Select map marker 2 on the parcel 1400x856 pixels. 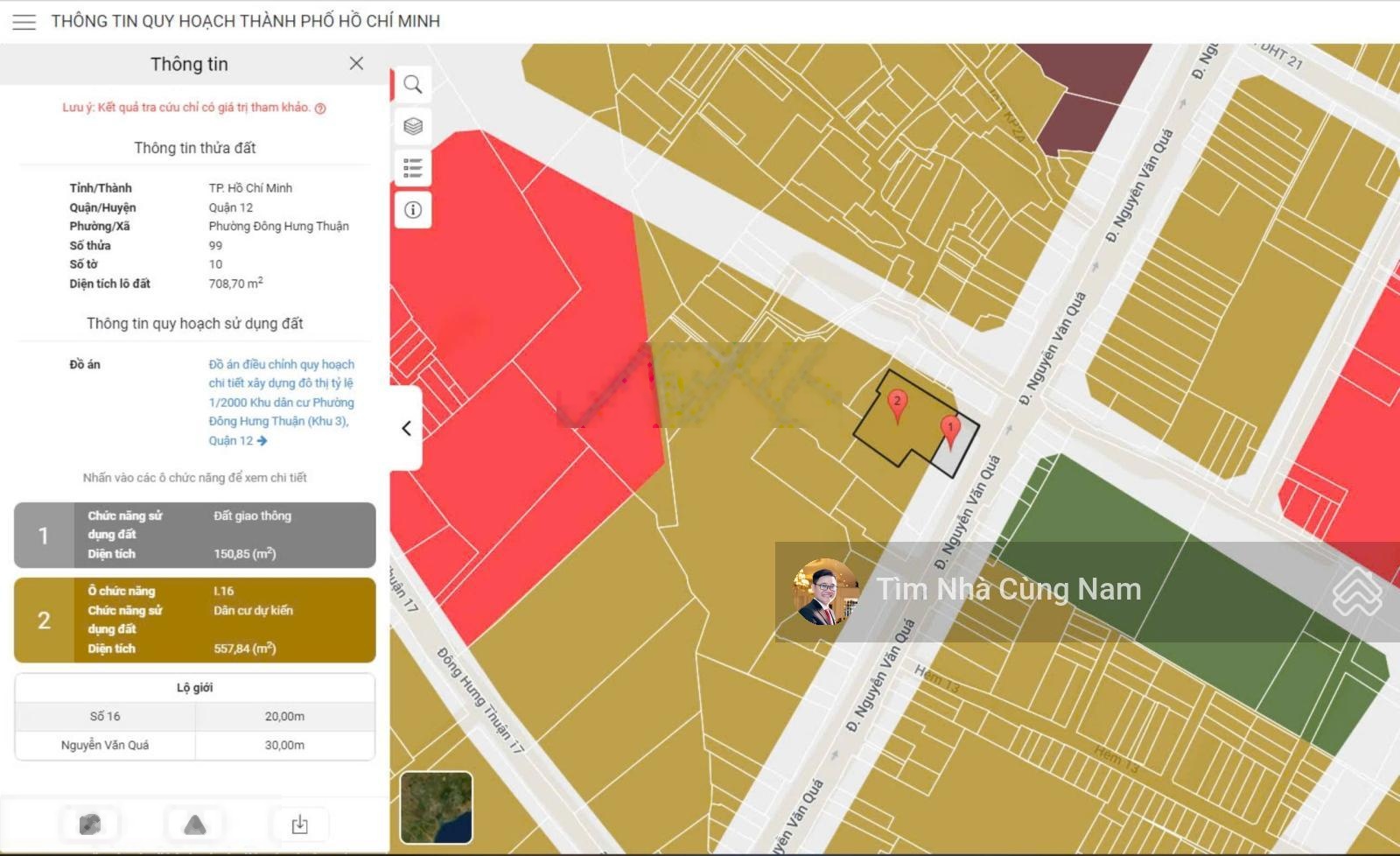point(897,406)
